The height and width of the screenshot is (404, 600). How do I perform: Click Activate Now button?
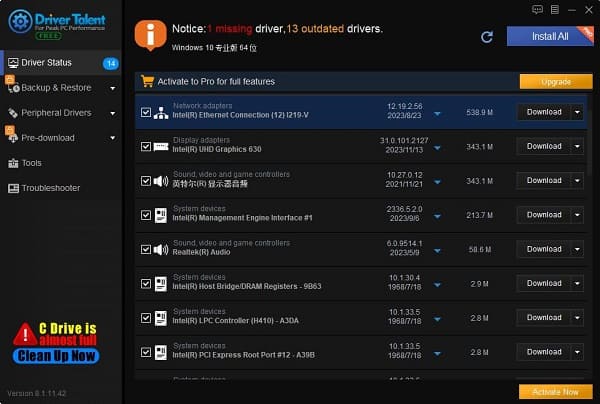[x=556, y=392]
